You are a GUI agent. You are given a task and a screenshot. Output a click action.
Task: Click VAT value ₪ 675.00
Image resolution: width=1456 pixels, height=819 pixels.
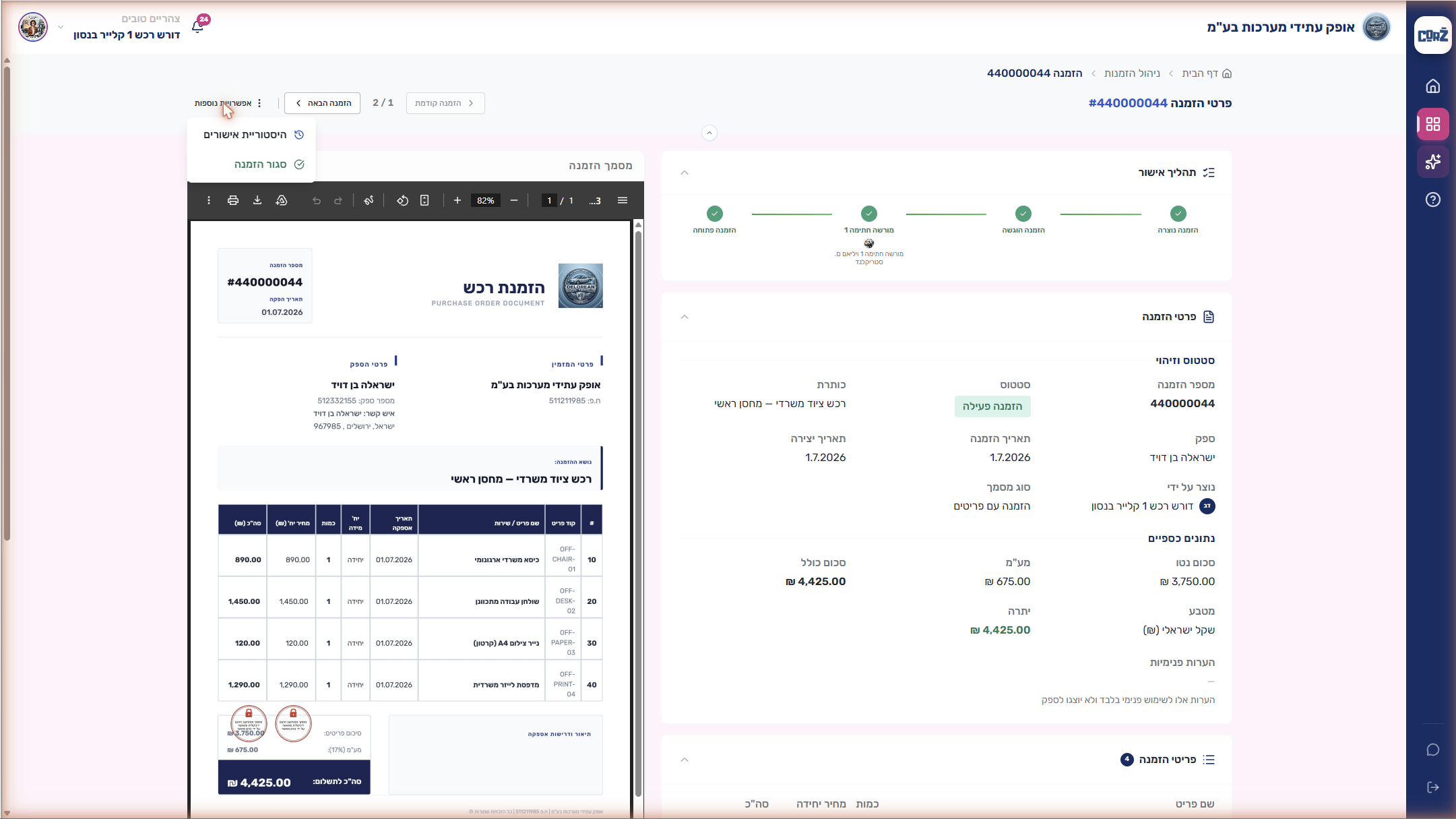click(1007, 582)
